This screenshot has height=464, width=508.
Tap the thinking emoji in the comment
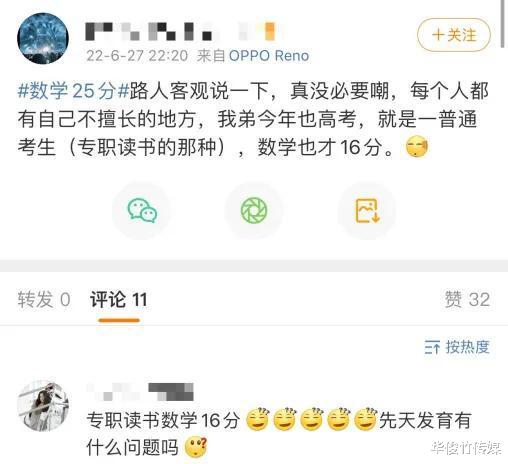pos(196,447)
